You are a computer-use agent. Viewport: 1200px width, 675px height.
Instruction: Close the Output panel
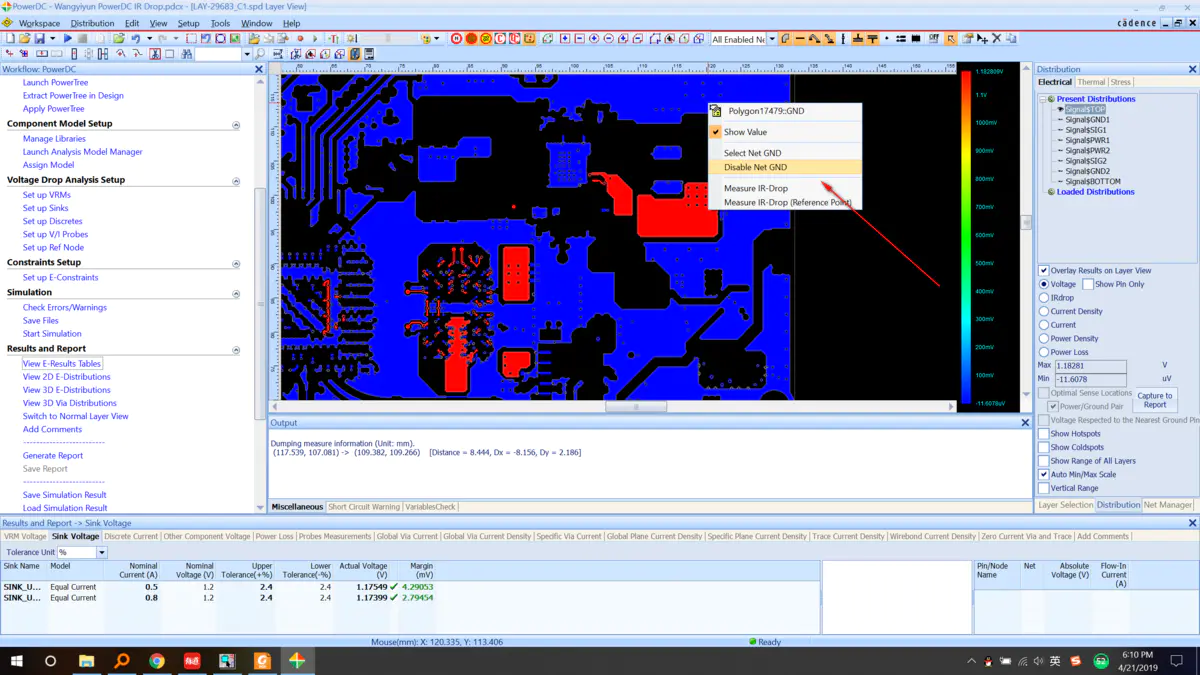pyautogui.click(x=1025, y=423)
